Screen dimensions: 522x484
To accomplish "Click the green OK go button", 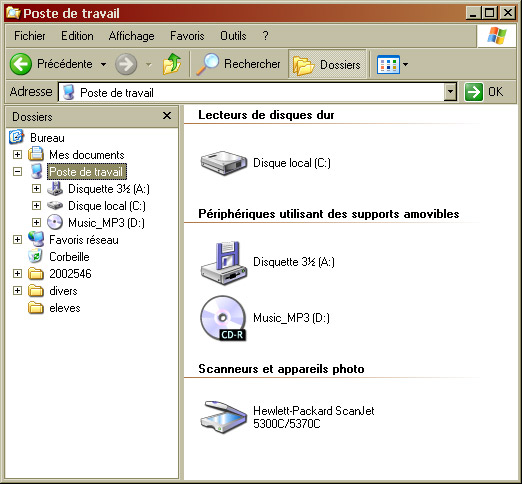I will pyautogui.click(x=484, y=92).
